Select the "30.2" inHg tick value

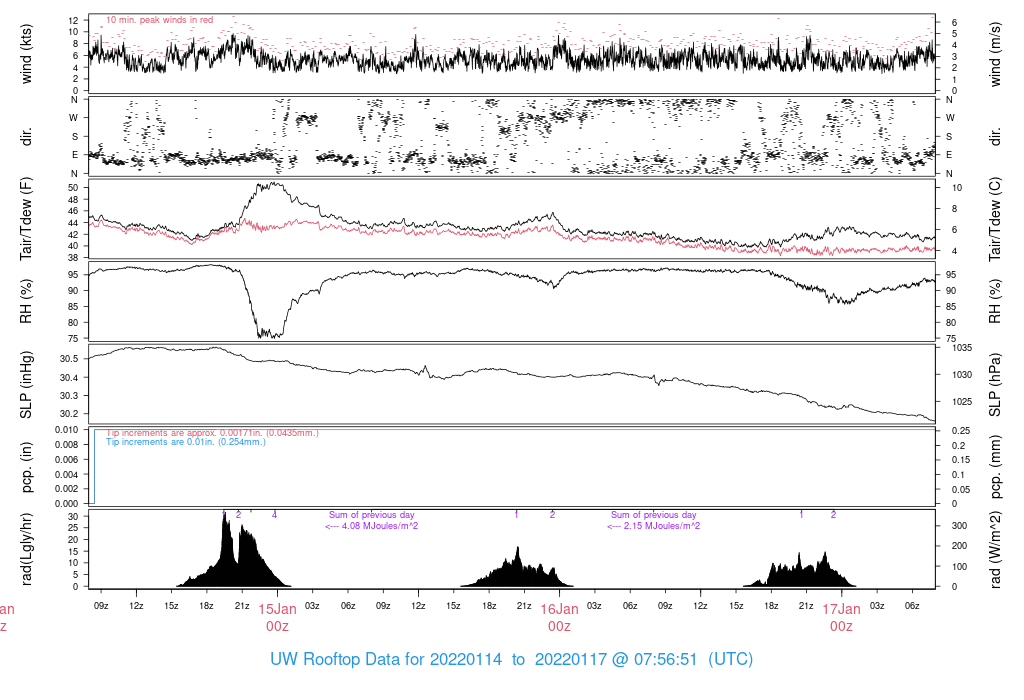(69, 413)
